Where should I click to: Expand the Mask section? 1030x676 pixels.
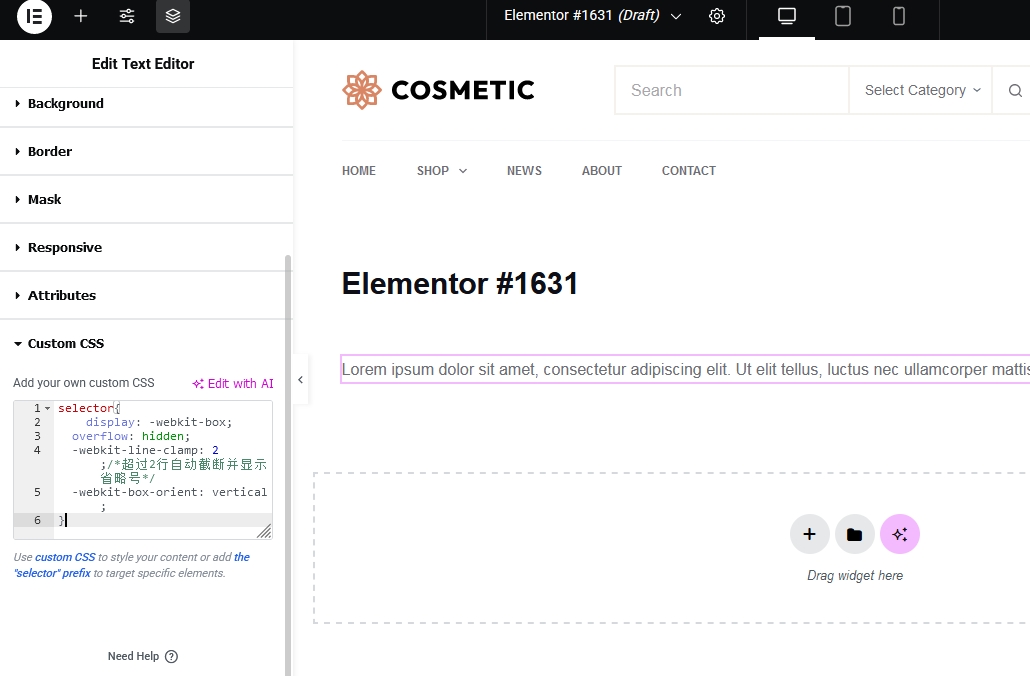click(45, 200)
